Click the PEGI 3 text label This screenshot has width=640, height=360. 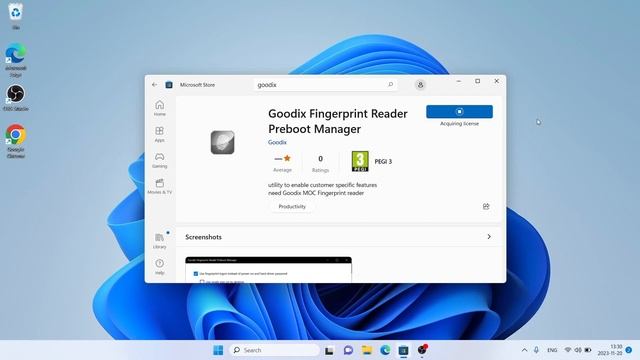[383, 162]
